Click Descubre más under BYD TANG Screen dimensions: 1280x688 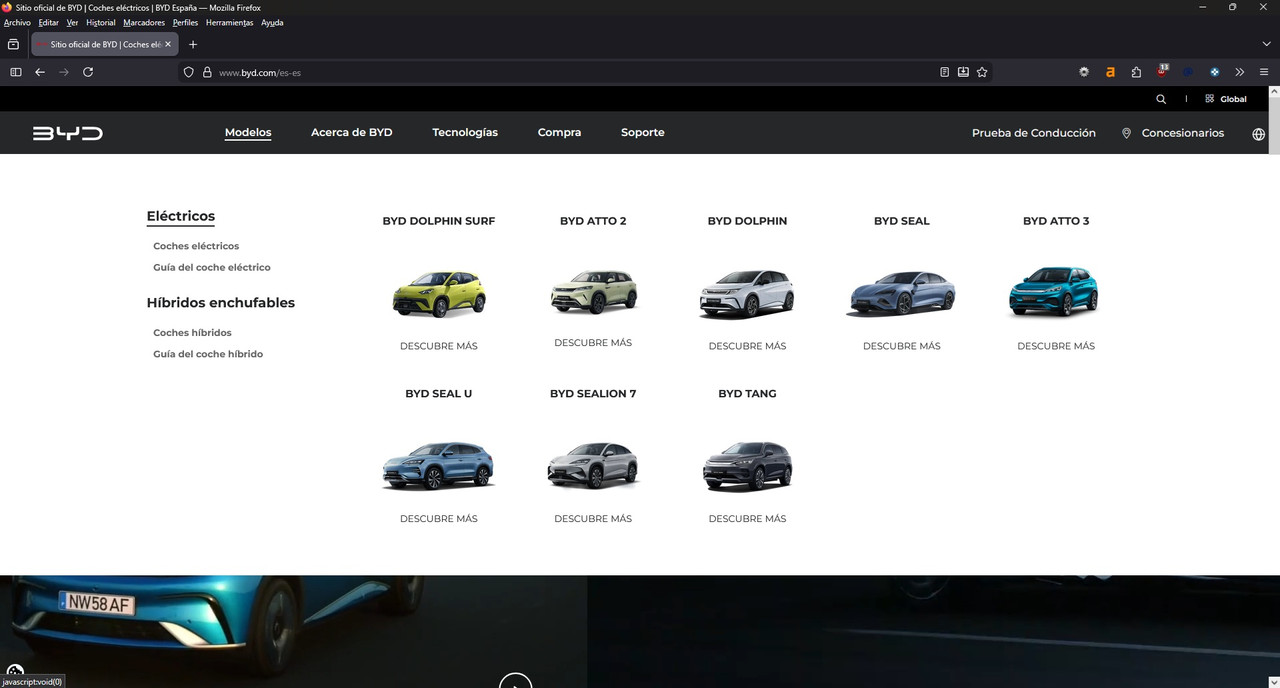[748, 519]
